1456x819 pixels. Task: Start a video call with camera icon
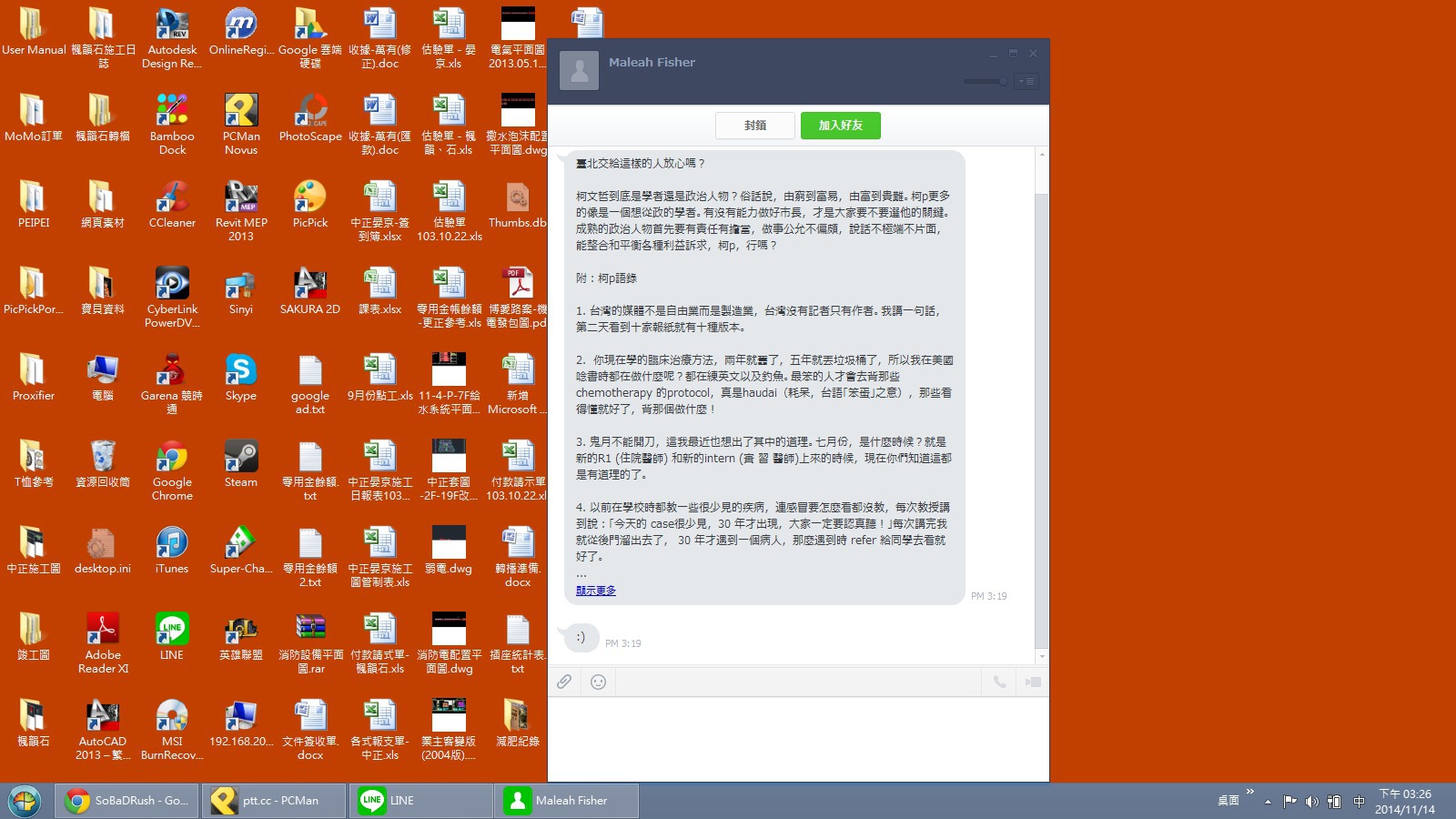pyautogui.click(x=1033, y=682)
